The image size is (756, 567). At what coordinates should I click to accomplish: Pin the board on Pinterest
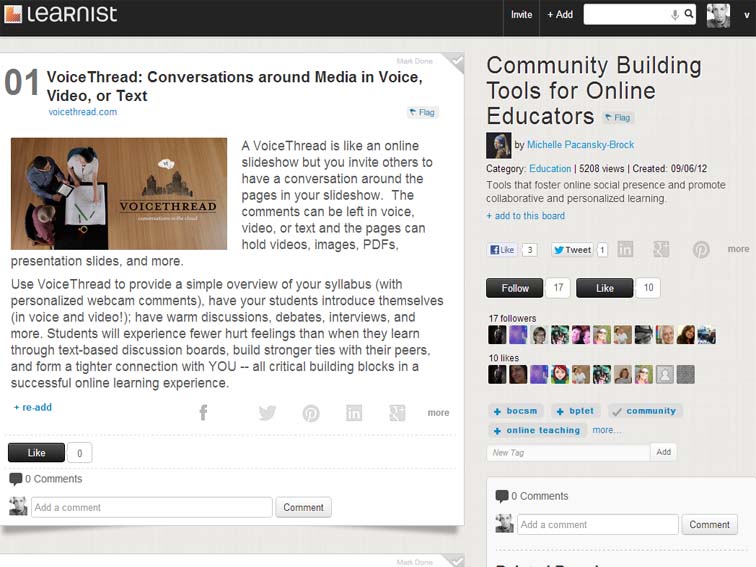701,249
